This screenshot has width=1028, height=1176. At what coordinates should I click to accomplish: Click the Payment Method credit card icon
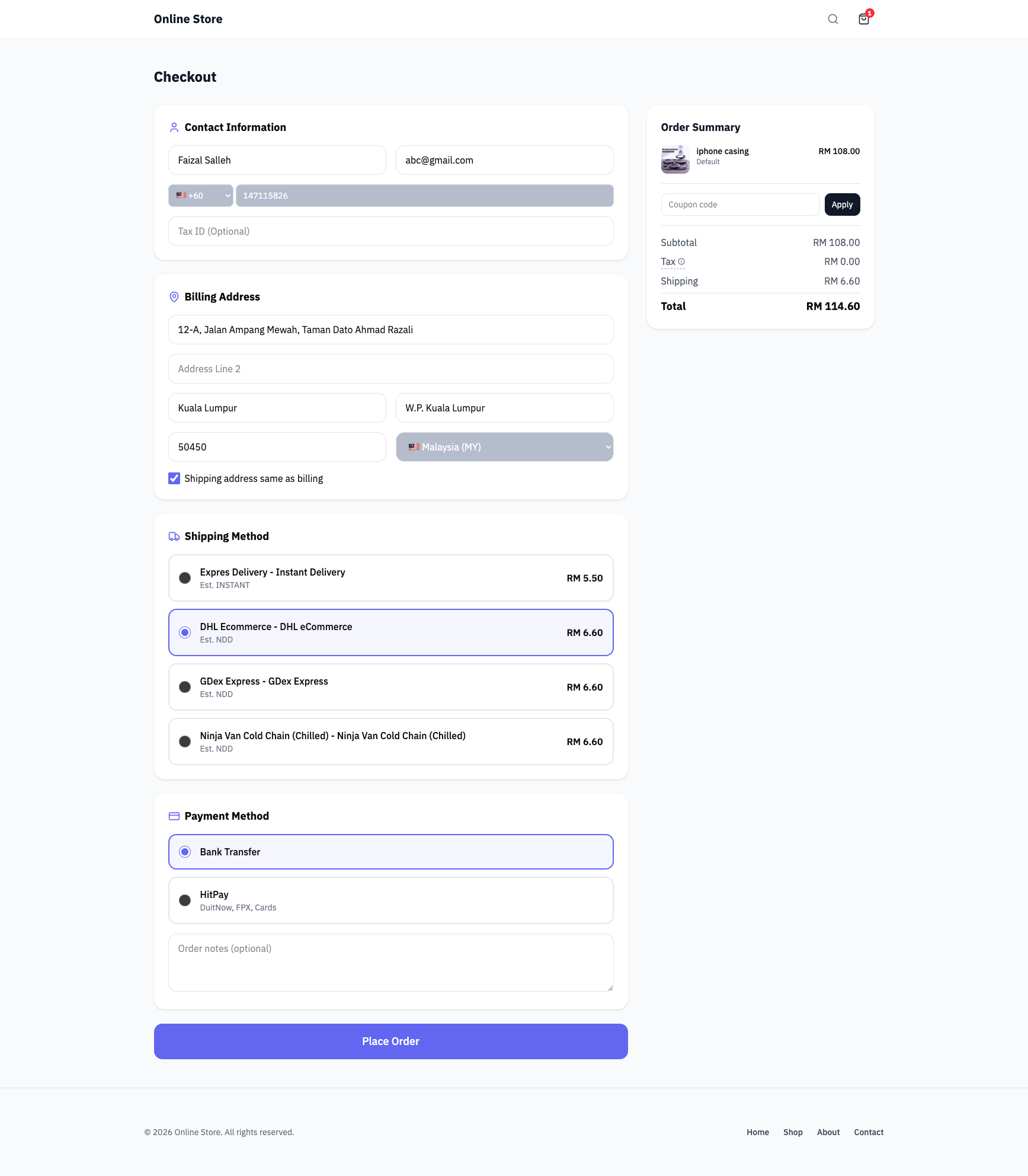pyautogui.click(x=174, y=816)
